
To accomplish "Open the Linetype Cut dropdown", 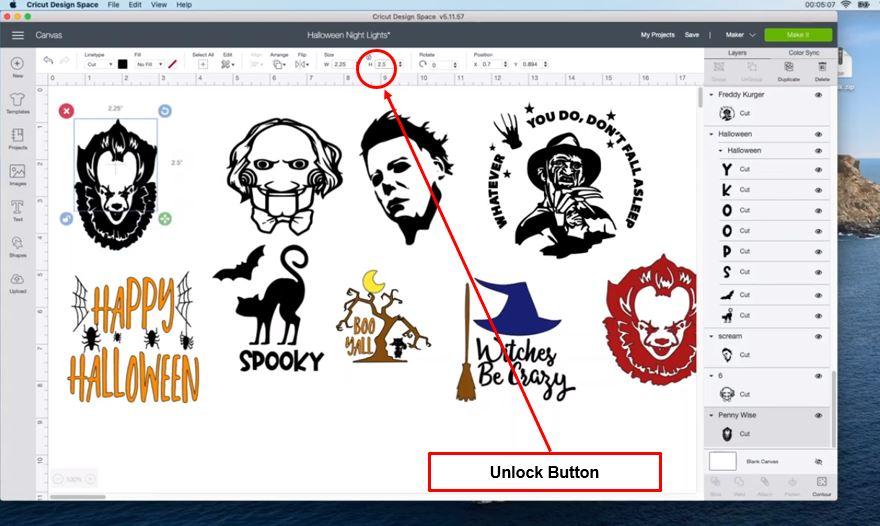I will tap(99, 65).
